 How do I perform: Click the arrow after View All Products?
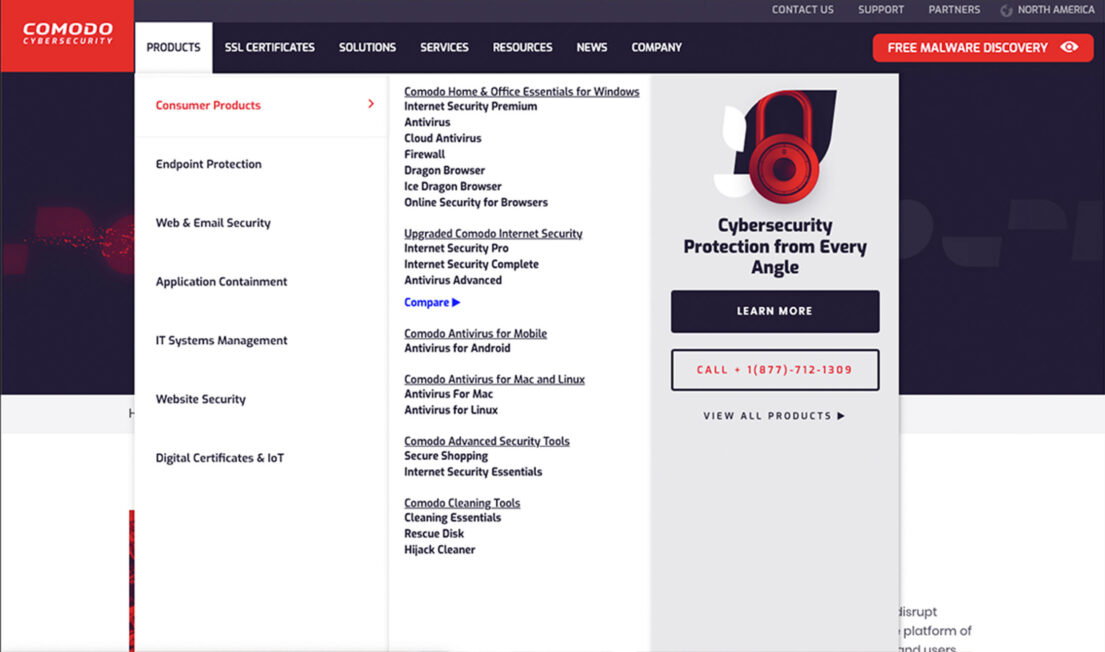pyautogui.click(x=841, y=416)
